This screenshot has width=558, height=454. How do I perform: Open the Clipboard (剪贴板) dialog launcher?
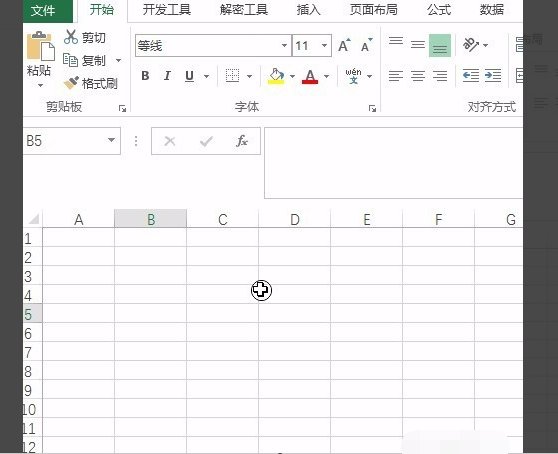click(122, 108)
